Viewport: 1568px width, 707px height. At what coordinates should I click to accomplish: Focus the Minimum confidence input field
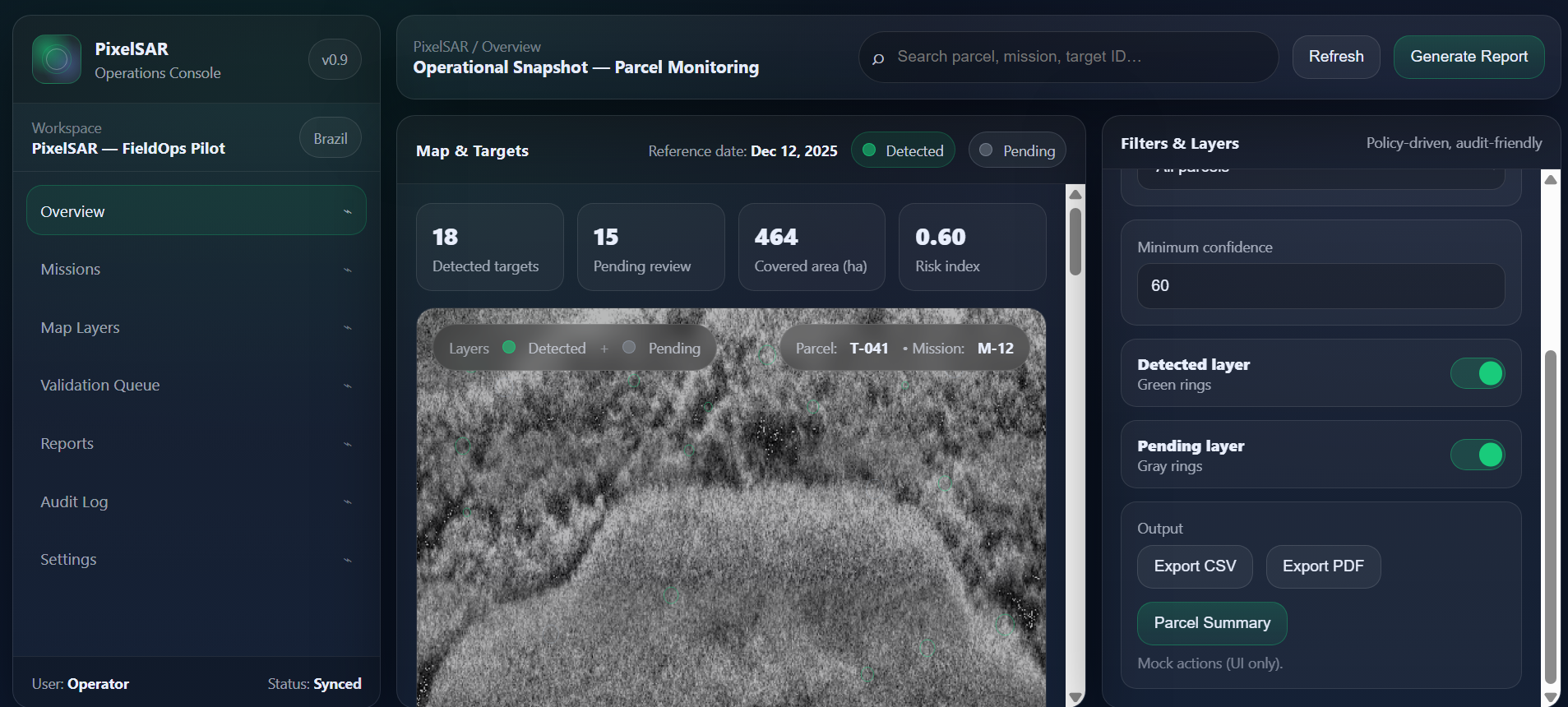tap(1320, 286)
